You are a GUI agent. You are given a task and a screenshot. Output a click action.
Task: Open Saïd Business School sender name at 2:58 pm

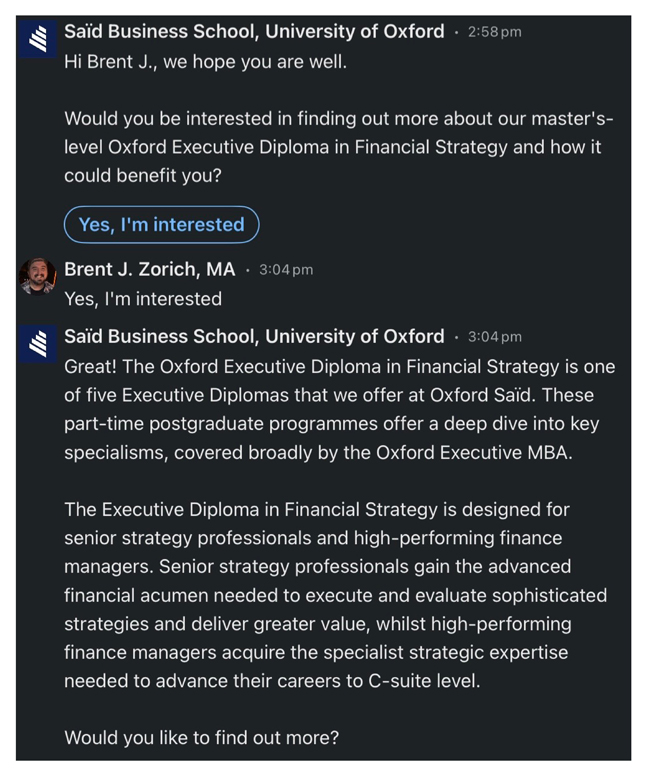254,32
